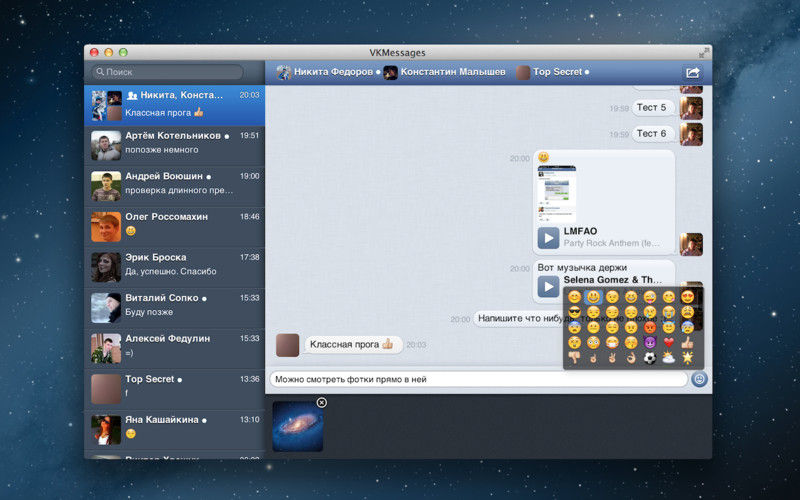Insert the sparkling star emoji
This screenshot has width=800, height=500.
687,358
